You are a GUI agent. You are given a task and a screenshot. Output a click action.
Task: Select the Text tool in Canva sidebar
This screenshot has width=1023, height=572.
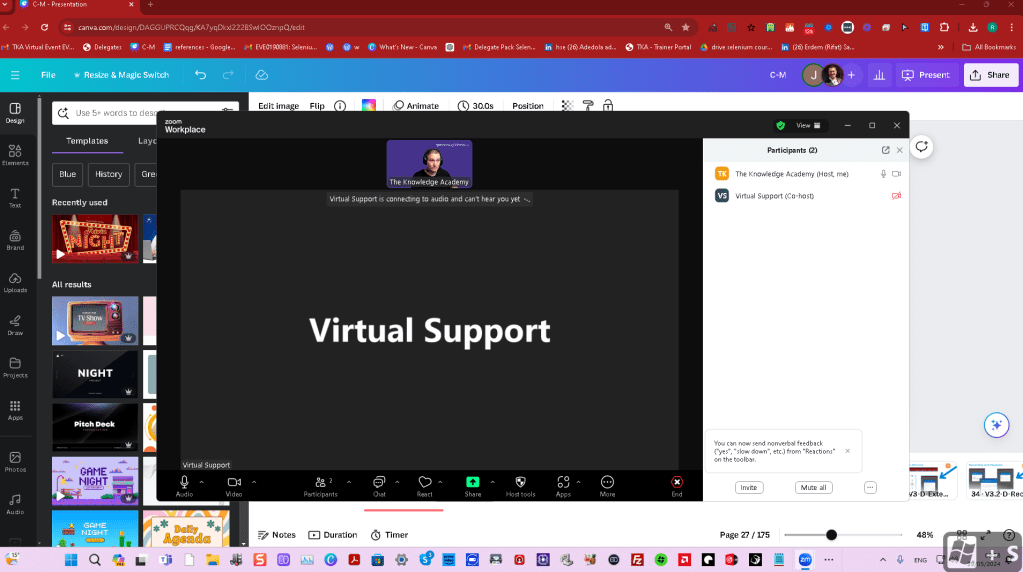15,198
